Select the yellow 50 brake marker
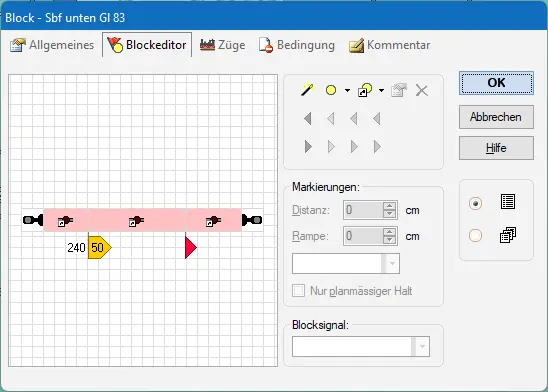 (x=100, y=247)
